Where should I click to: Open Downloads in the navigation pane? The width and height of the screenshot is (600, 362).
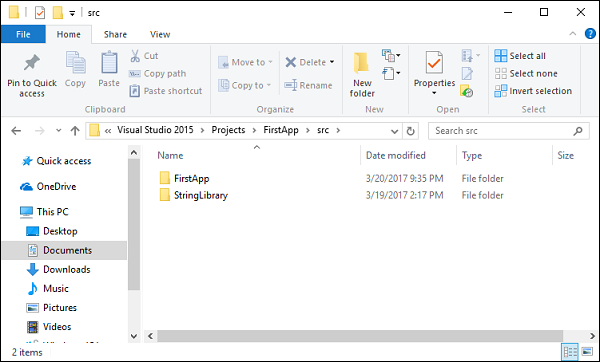click(67, 269)
